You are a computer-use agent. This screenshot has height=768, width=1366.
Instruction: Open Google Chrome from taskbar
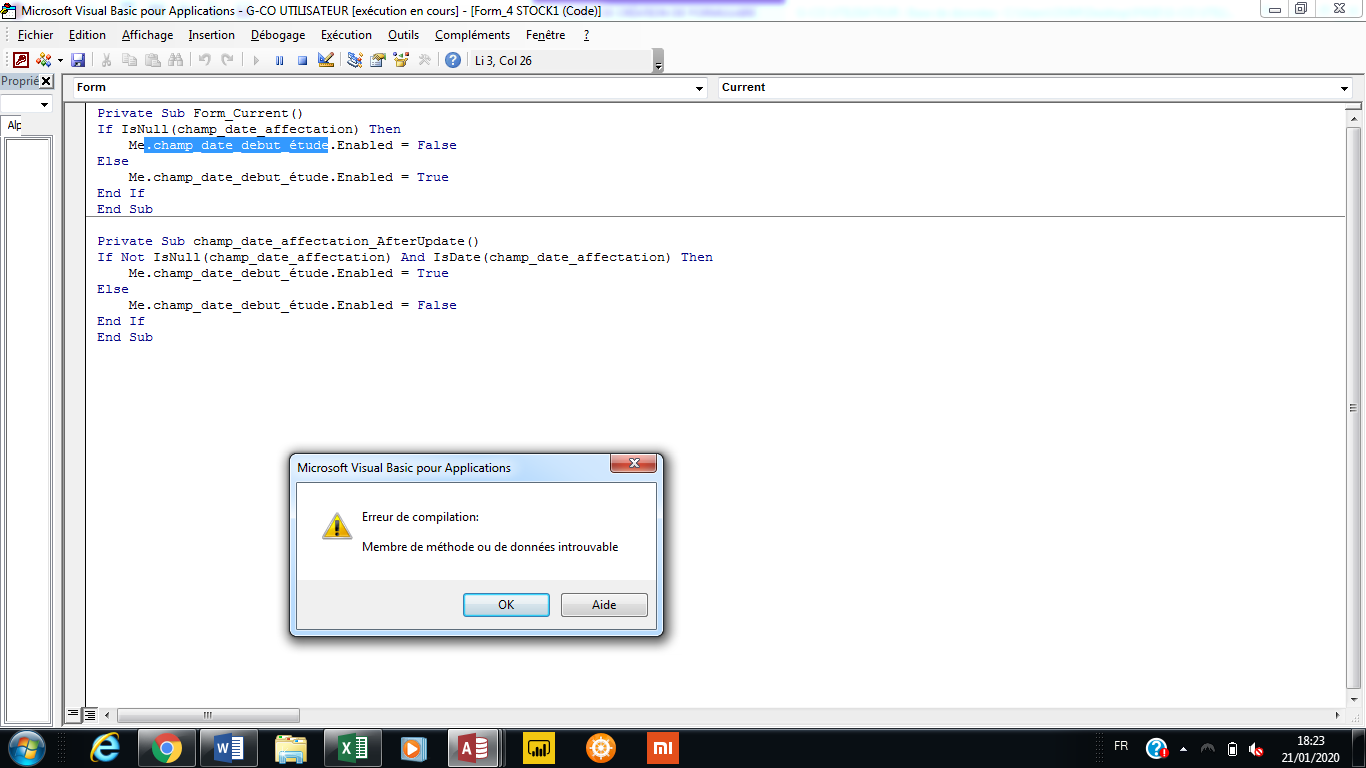point(167,748)
